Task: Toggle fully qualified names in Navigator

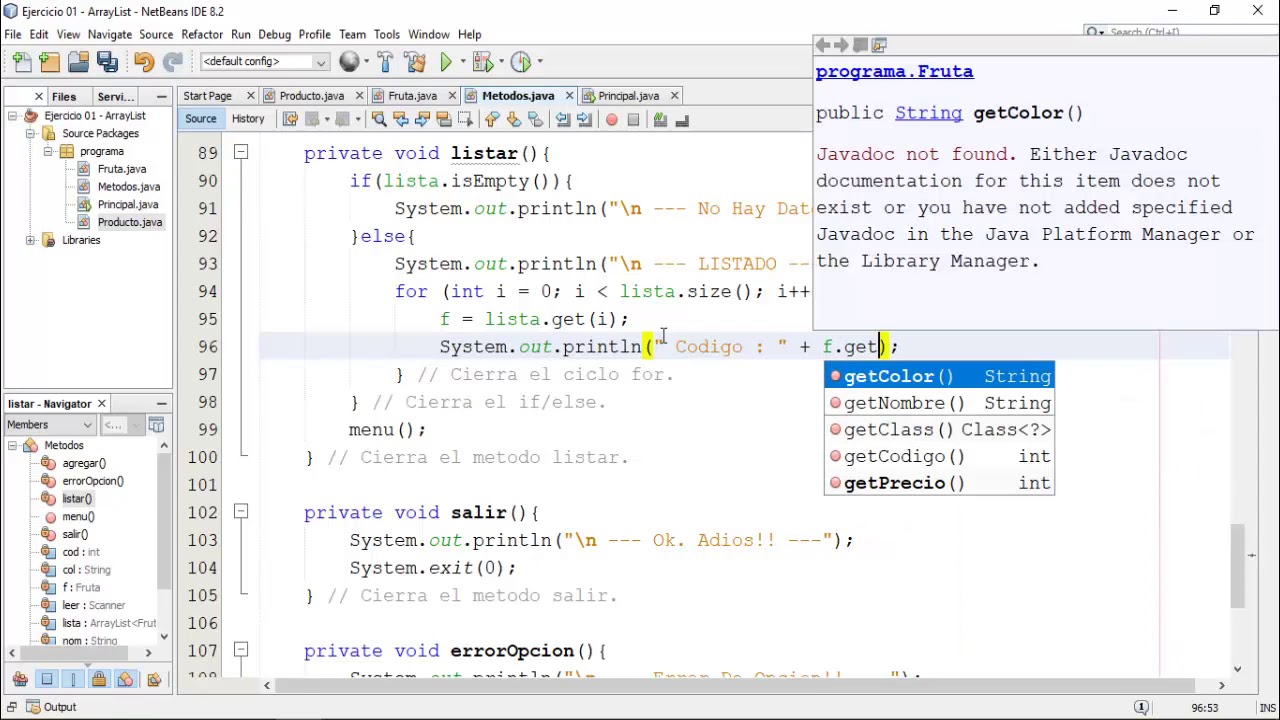Action: click(153, 680)
